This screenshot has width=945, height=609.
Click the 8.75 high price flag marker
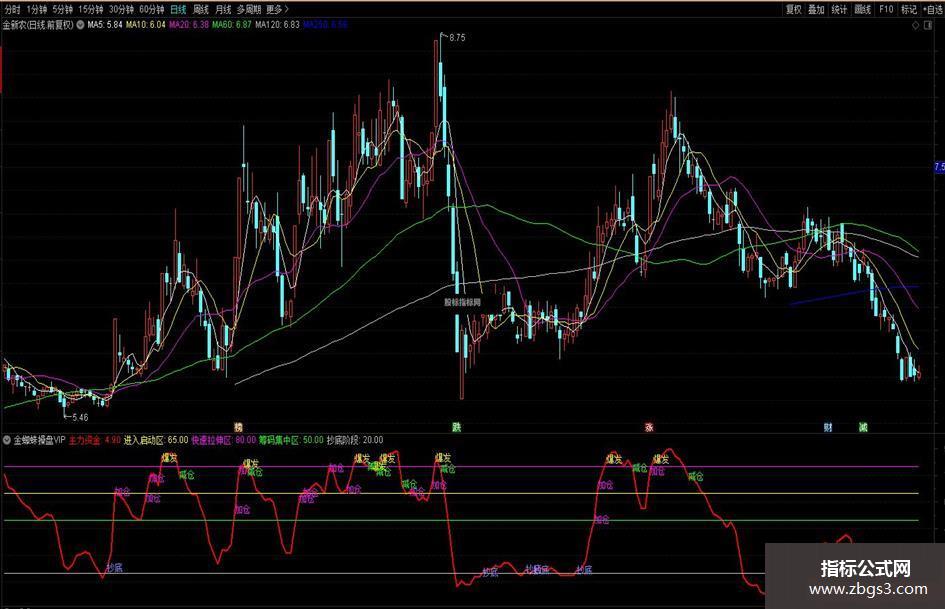pyautogui.click(x=456, y=37)
